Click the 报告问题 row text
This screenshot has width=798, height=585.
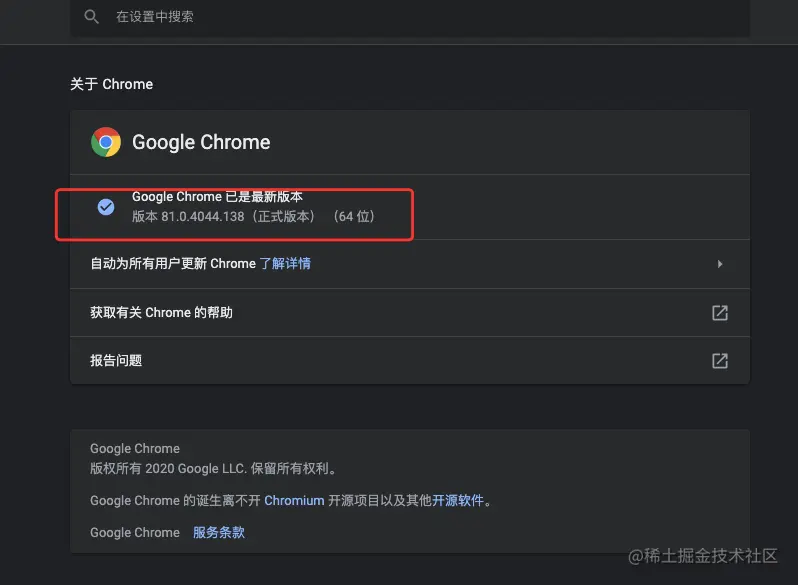[116, 360]
